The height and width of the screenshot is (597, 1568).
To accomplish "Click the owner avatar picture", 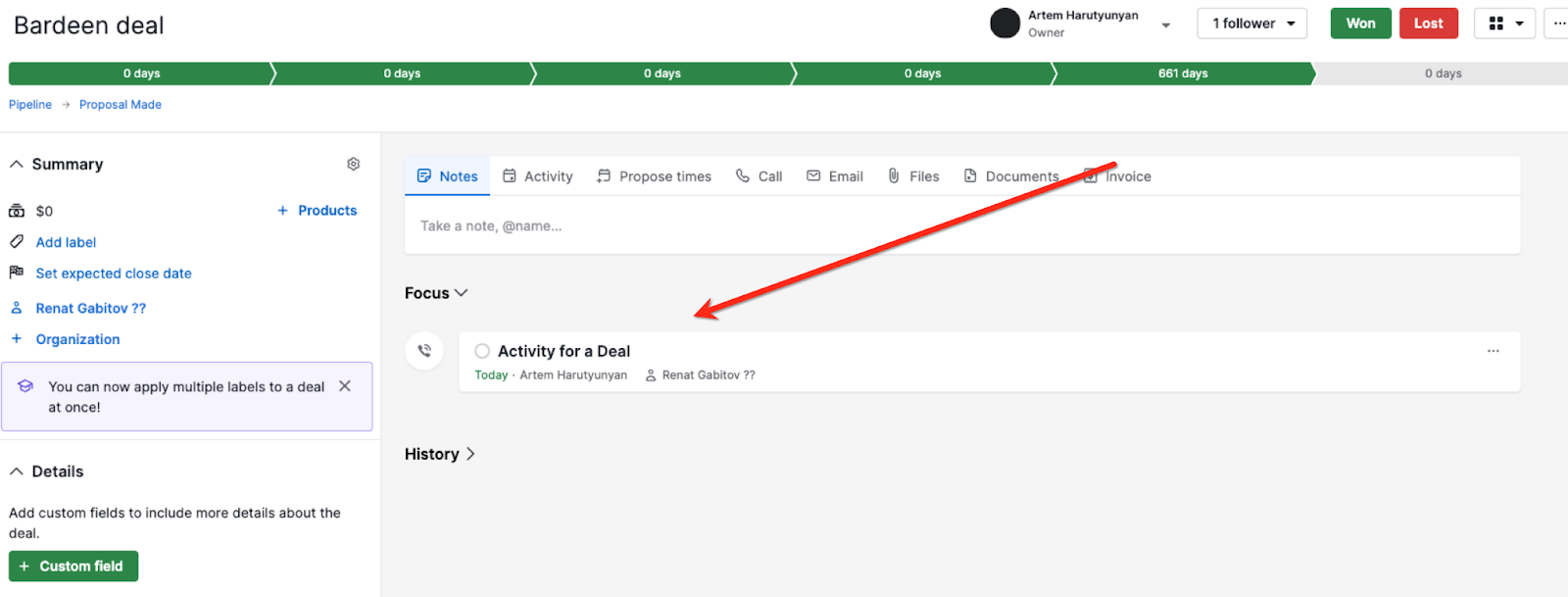I will pyautogui.click(x=1005, y=24).
